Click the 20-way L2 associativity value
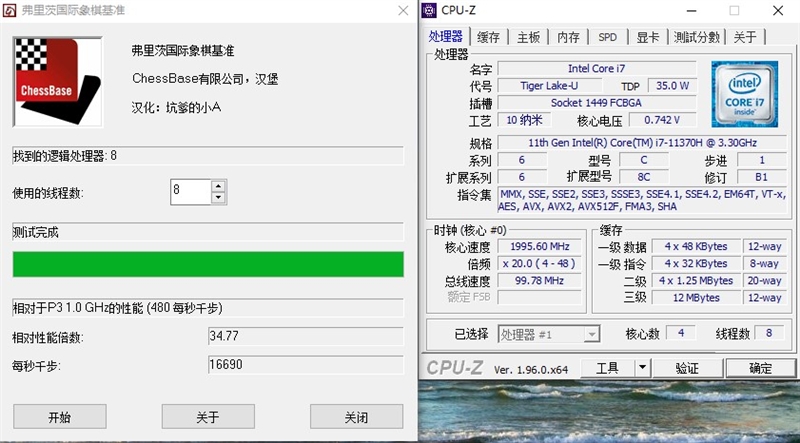The height and width of the screenshot is (443, 800). point(764,281)
